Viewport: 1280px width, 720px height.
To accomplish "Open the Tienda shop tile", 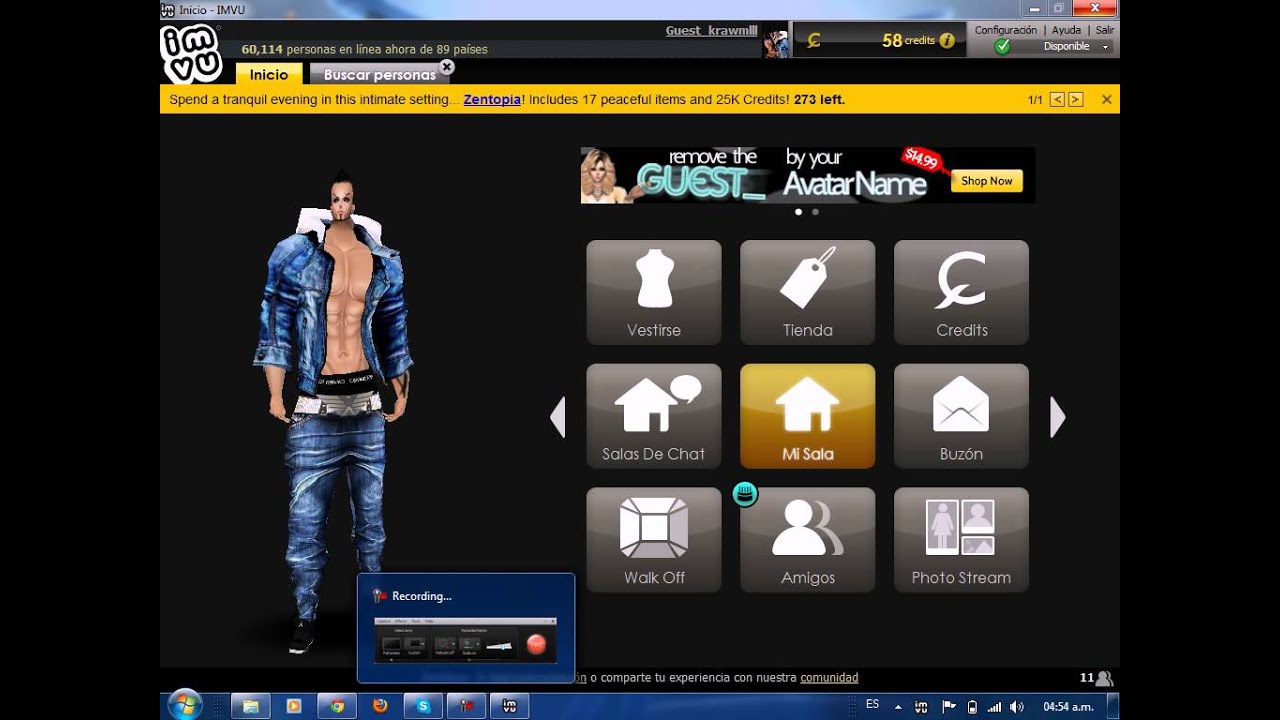I will [808, 292].
